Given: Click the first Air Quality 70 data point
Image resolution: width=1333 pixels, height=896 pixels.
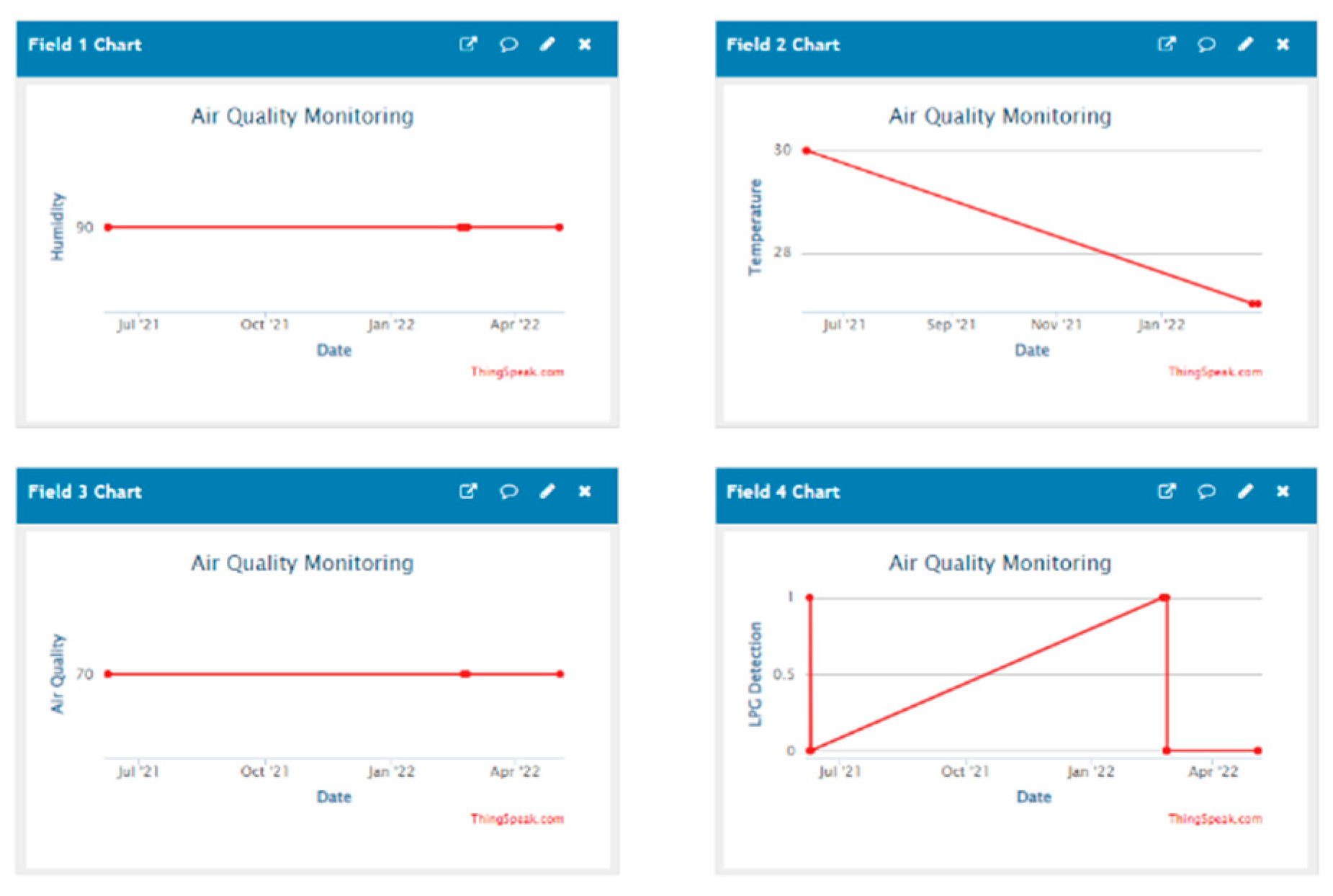Looking at the screenshot, I should click(x=108, y=674).
